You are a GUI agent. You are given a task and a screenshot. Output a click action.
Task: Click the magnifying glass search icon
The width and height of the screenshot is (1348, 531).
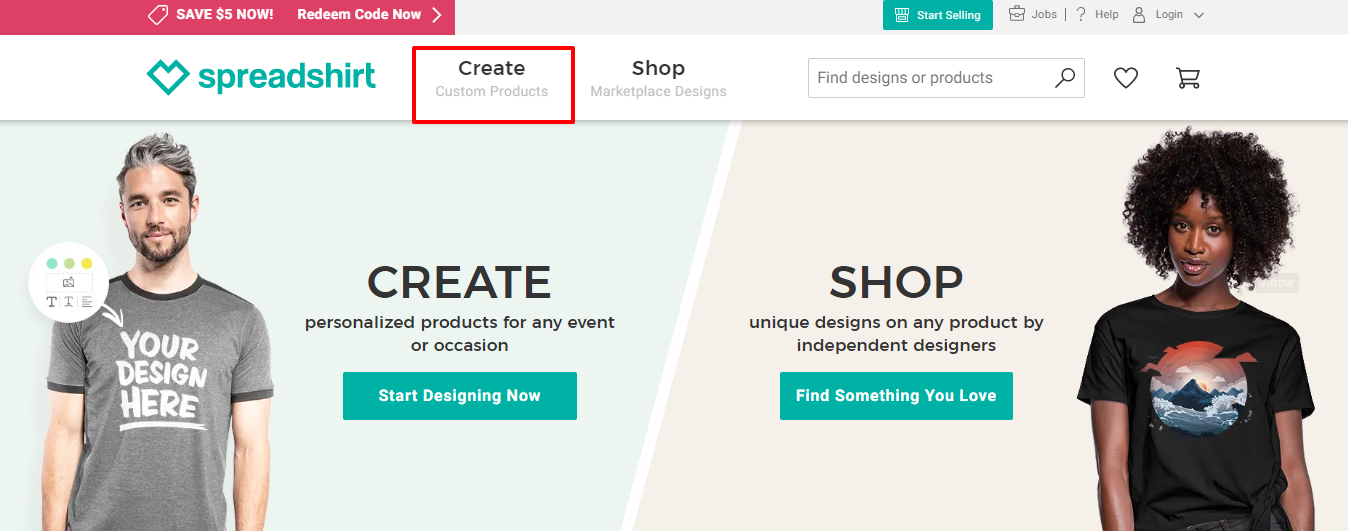coord(1065,77)
